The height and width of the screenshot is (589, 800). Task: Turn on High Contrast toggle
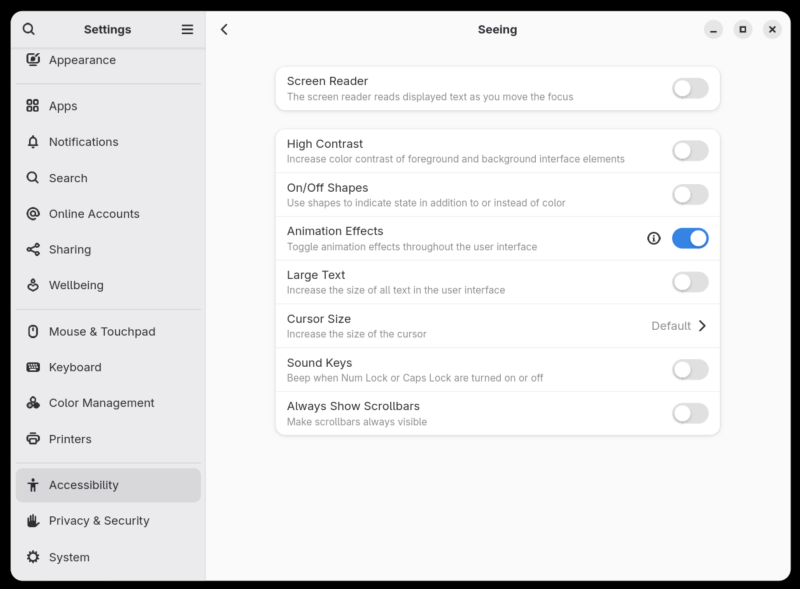point(690,151)
